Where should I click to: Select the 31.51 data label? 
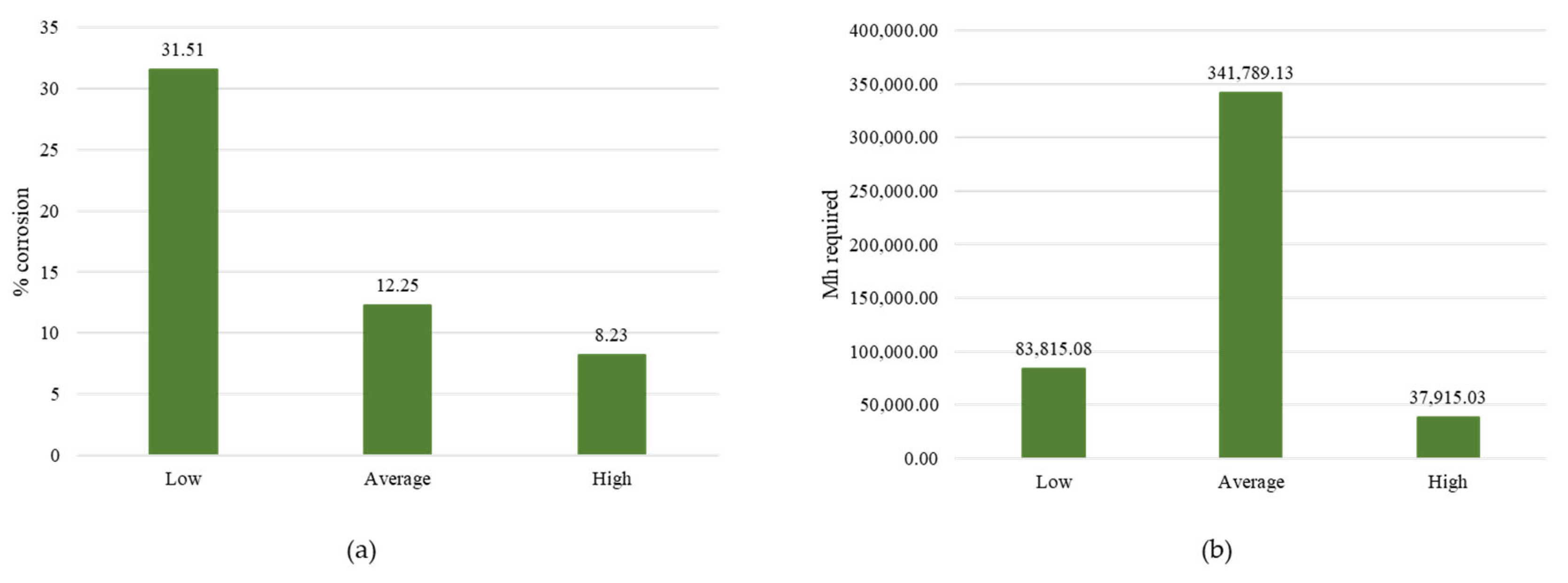point(183,50)
